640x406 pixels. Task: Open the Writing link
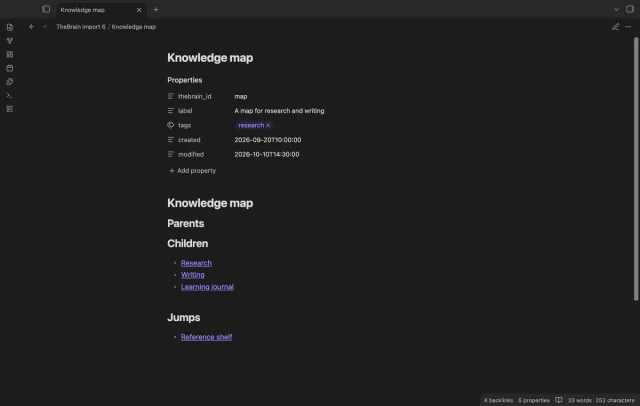pyautogui.click(x=193, y=275)
